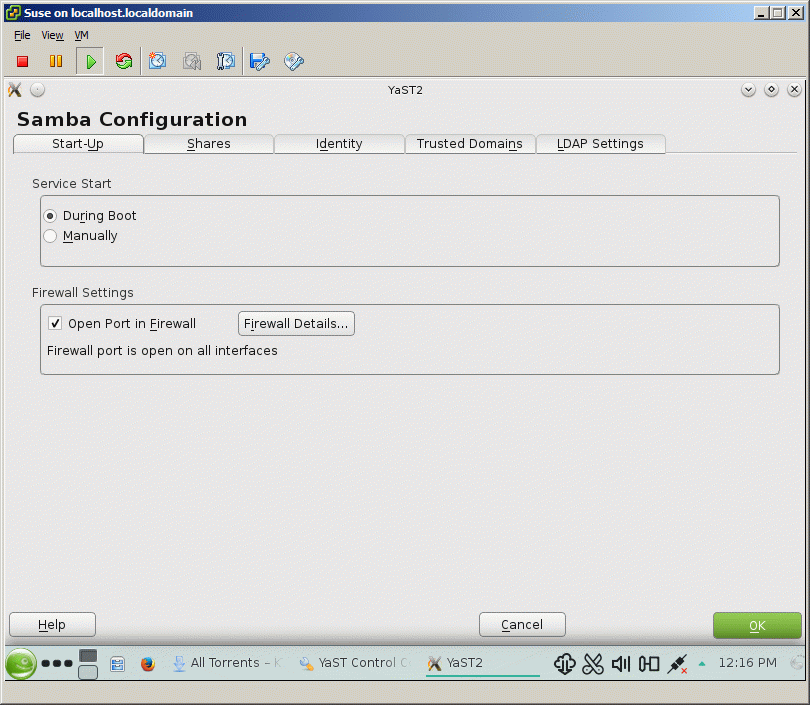Viewport: 810px width, 705px height.
Task: Cancel the Samba configuration
Action: (522, 625)
